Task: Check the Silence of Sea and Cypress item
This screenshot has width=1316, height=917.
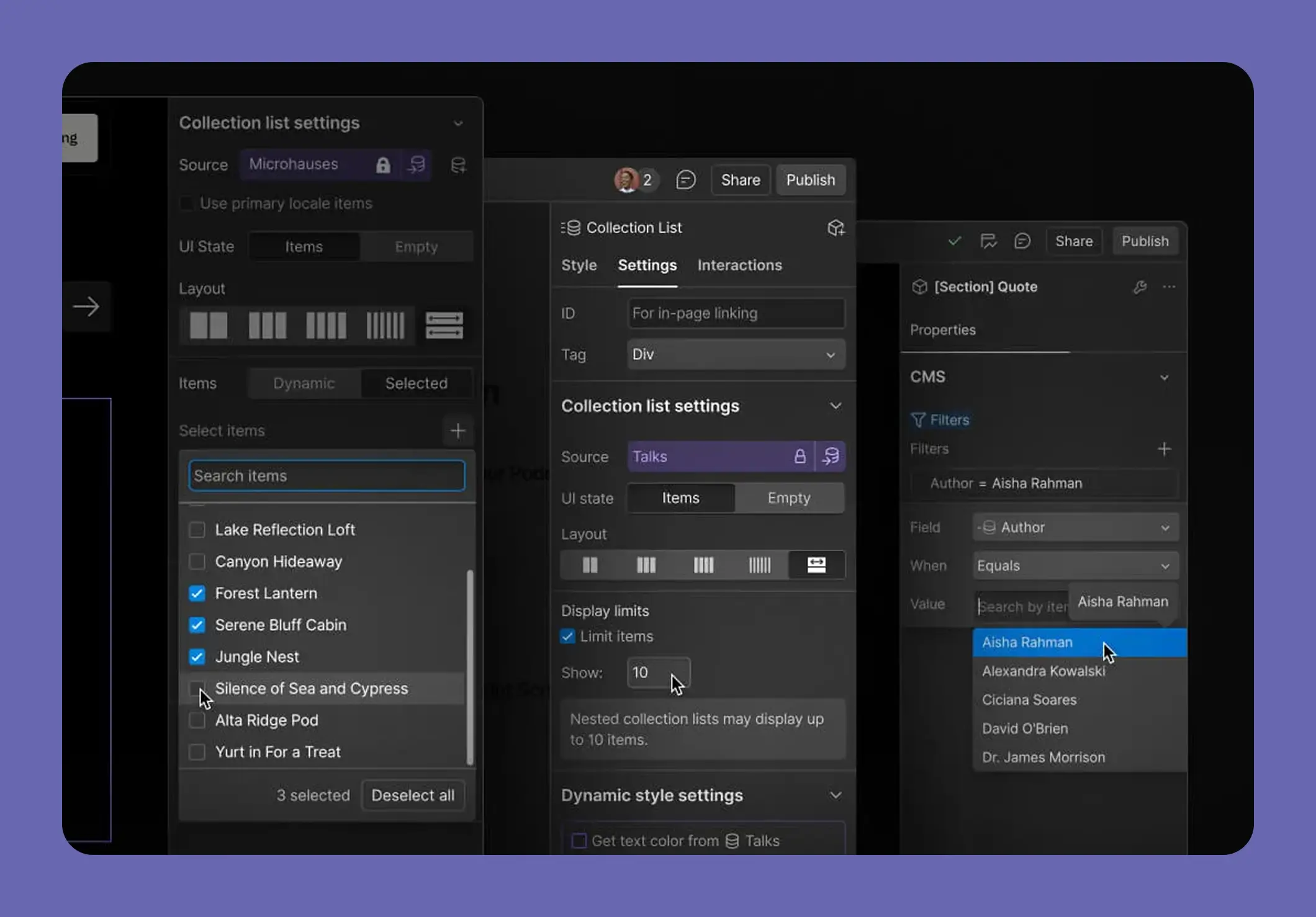Action: click(x=197, y=688)
